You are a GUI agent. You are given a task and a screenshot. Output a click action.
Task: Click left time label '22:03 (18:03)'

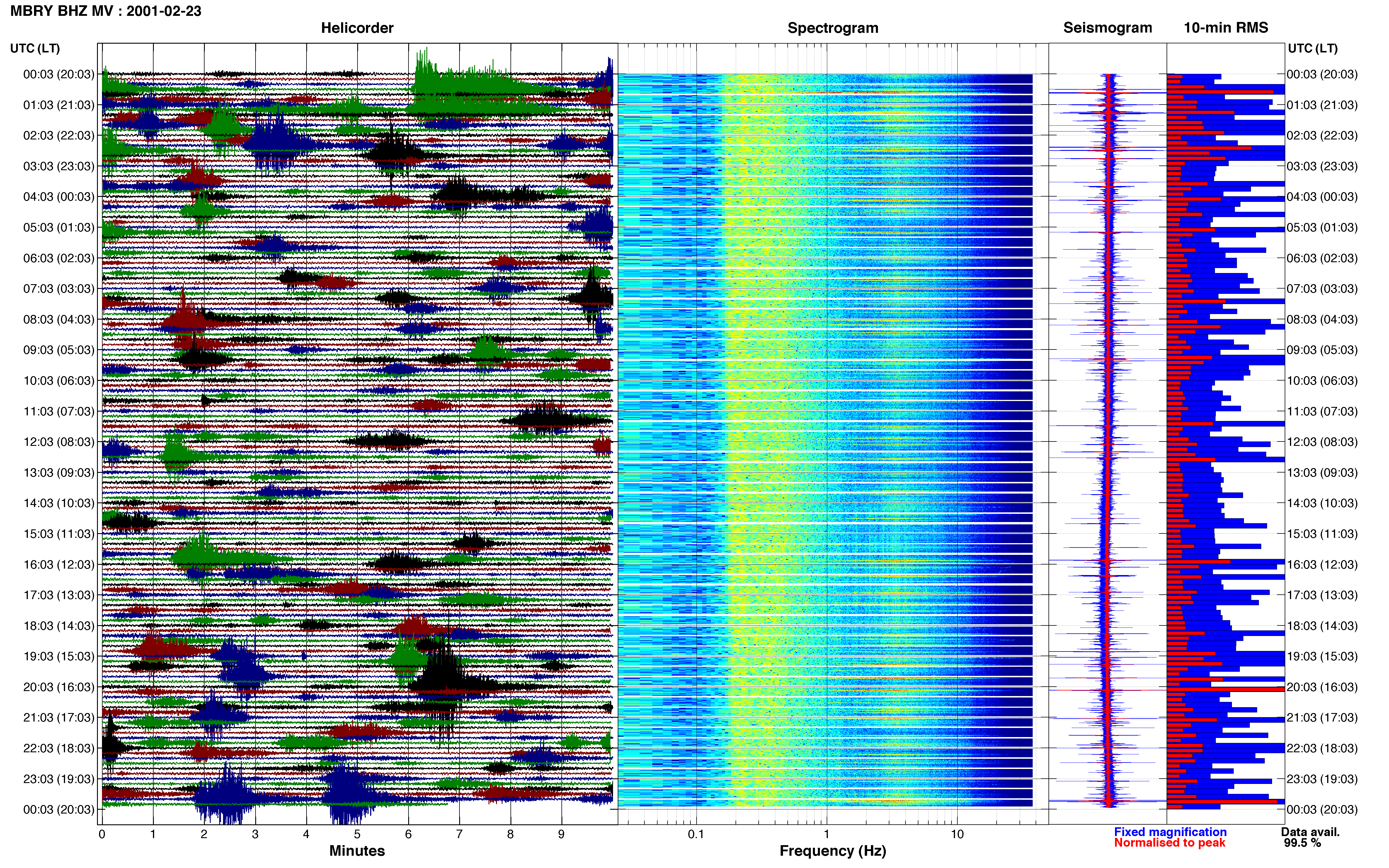point(59,748)
